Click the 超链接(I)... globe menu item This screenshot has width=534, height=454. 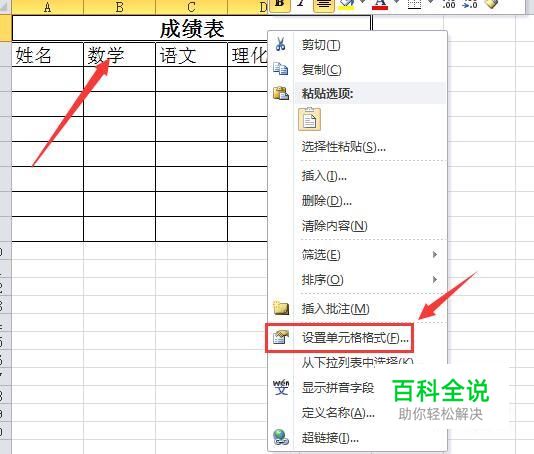pos(358,438)
